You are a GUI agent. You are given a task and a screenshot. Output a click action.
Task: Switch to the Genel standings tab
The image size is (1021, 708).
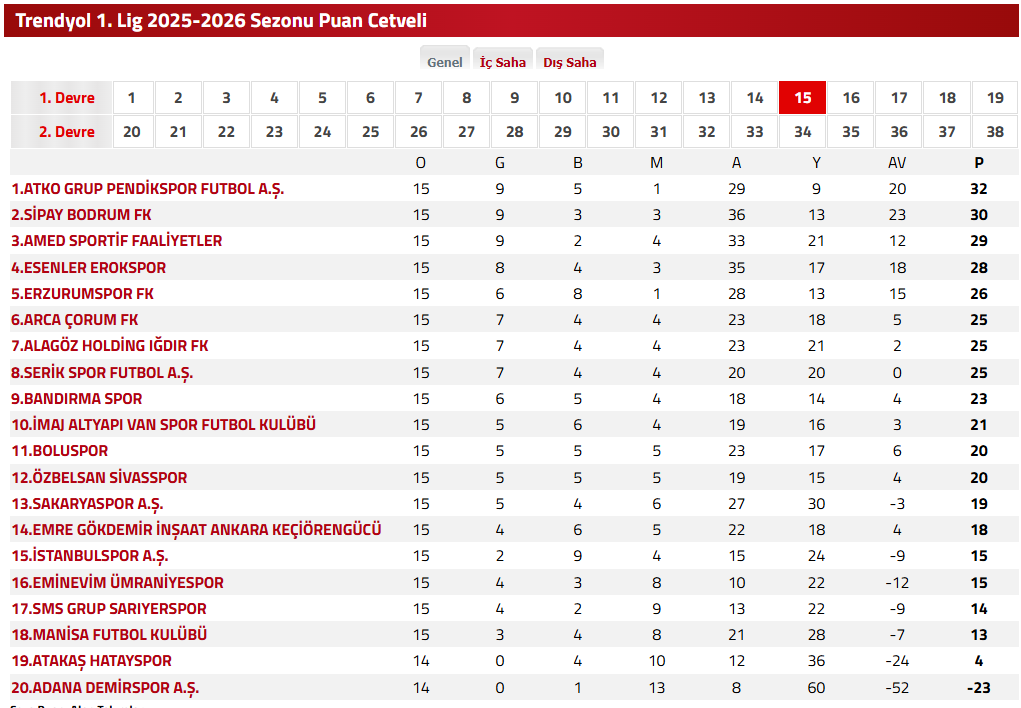(445, 62)
